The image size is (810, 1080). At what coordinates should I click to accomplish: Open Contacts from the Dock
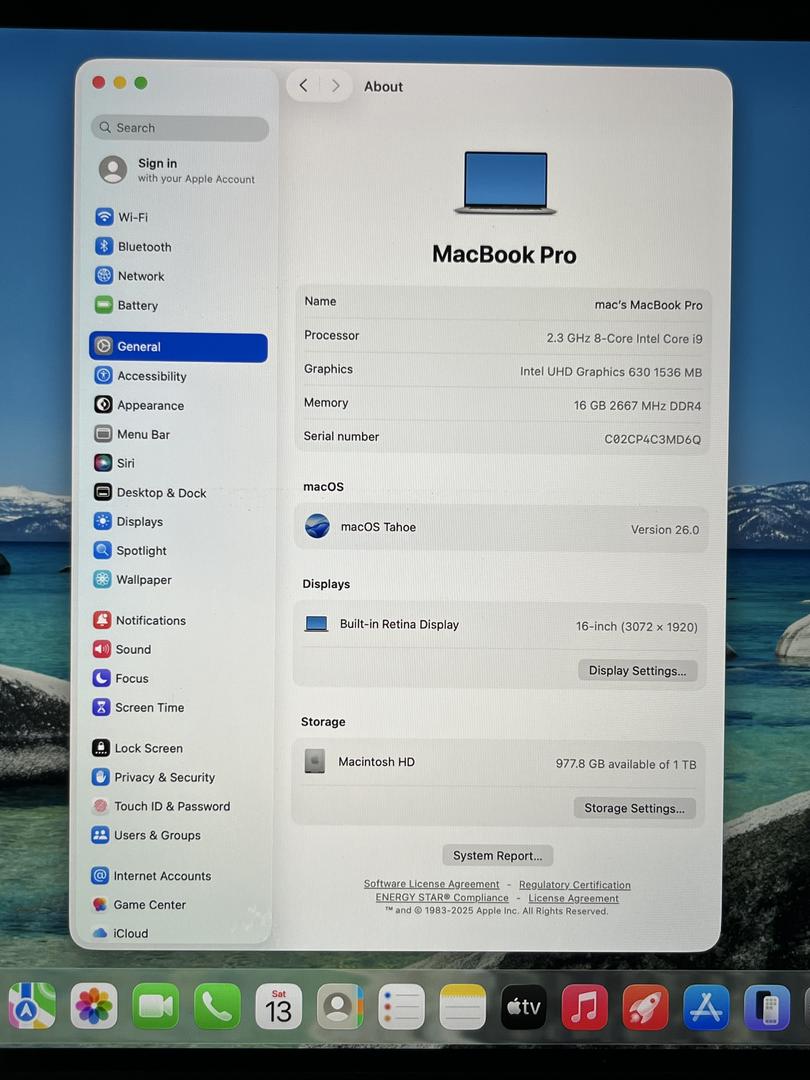click(340, 1006)
